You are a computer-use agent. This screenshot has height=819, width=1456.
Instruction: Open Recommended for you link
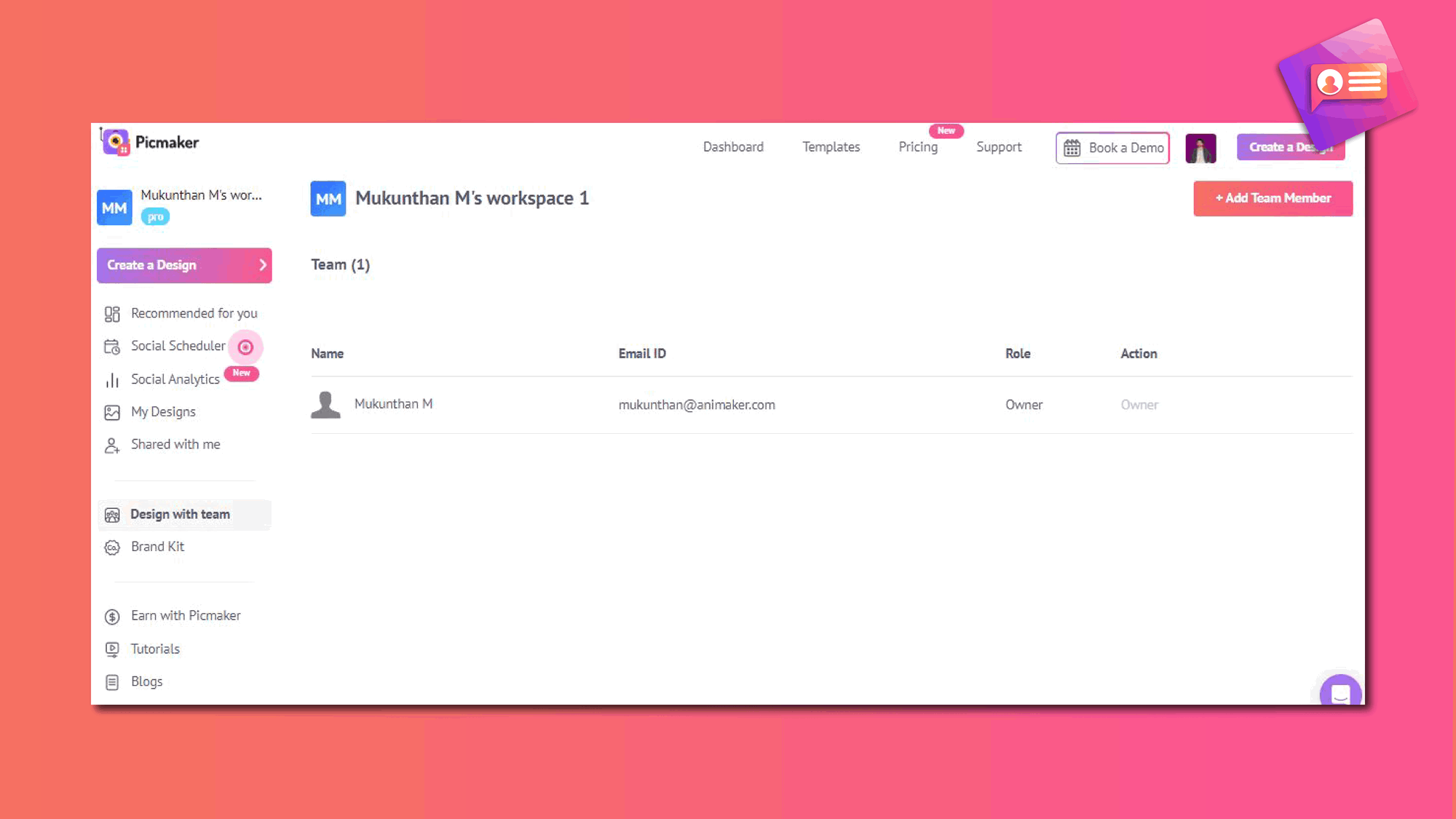pyautogui.click(x=194, y=314)
